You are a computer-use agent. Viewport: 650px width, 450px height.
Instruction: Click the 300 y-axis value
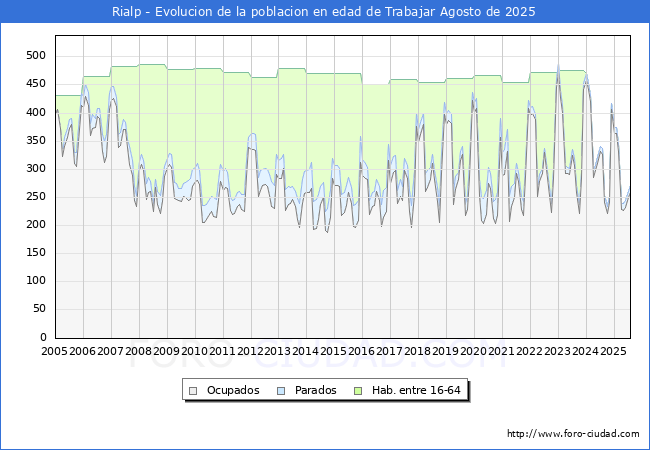(36, 168)
